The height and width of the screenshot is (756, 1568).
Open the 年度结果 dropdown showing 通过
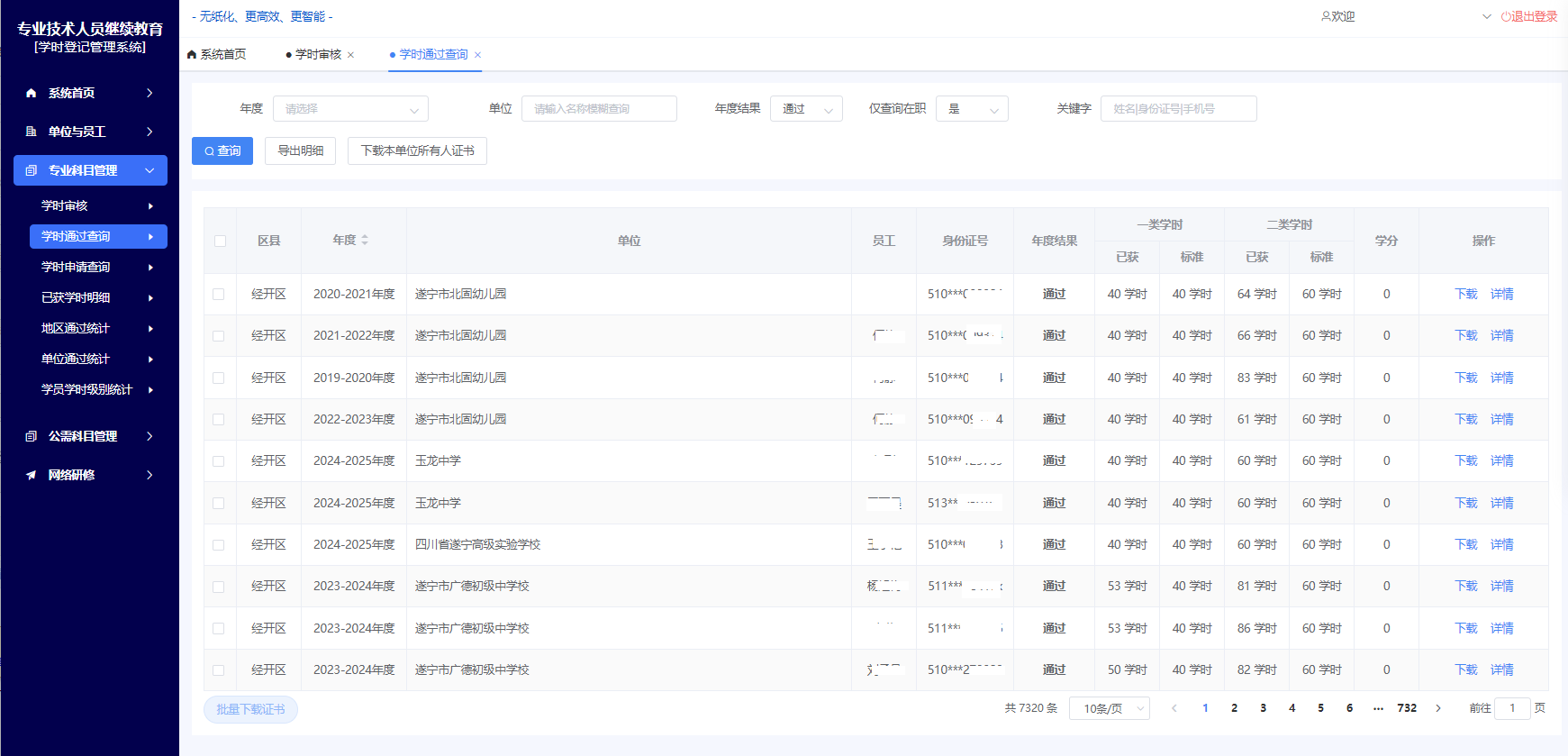(x=806, y=109)
